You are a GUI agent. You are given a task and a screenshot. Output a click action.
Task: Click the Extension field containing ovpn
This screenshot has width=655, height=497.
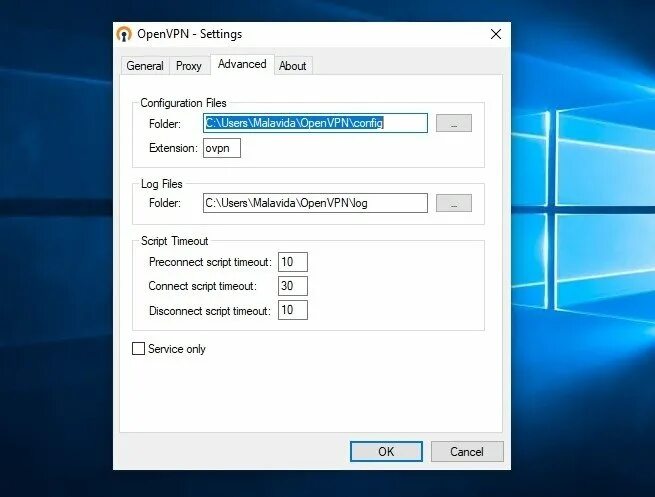pos(222,148)
